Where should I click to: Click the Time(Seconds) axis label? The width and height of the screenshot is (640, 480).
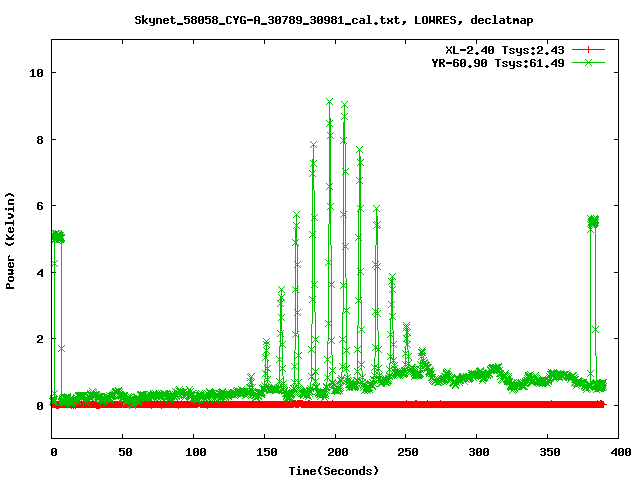point(334,471)
